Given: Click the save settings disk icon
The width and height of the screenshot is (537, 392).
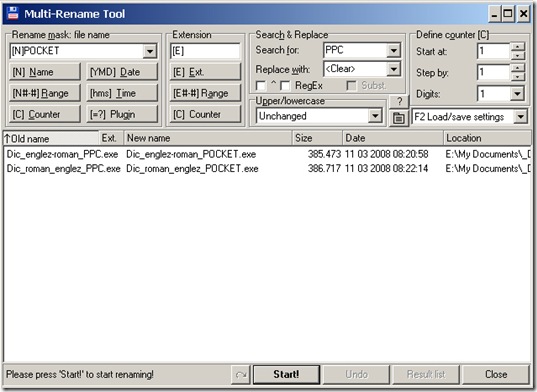Looking at the screenshot, I should point(399,118).
